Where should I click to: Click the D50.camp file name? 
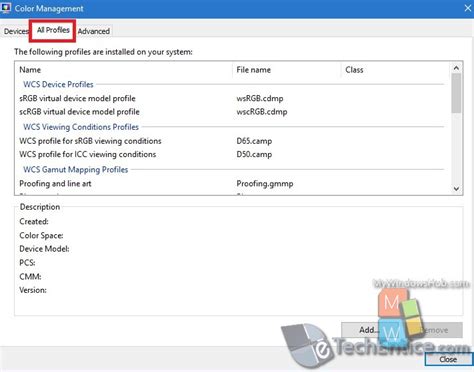pyautogui.click(x=254, y=154)
